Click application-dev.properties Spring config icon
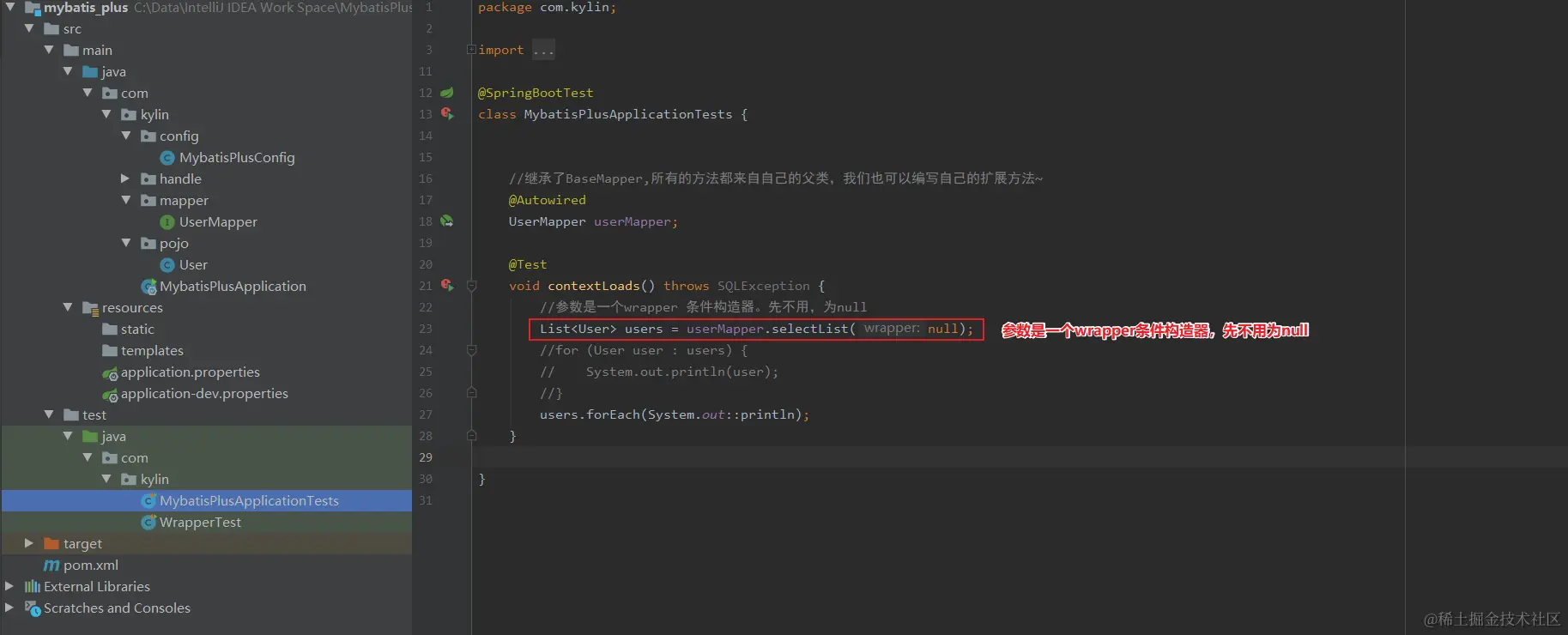The height and width of the screenshot is (635, 1568). (x=110, y=394)
